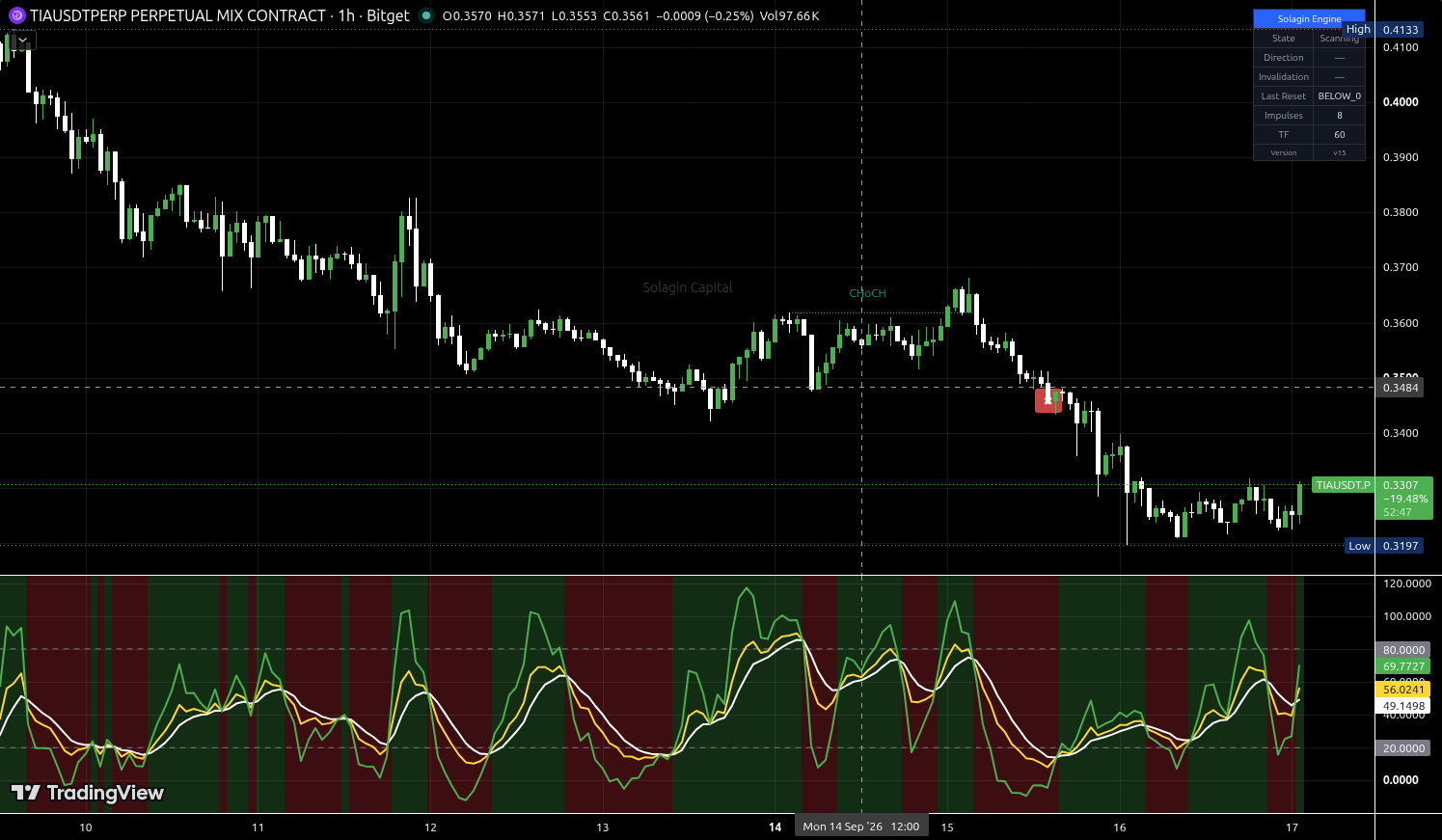Image resolution: width=1442 pixels, height=840 pixels.
Task: Click the 20.0000 lower band level label
Action: [x=1403, y=748]
